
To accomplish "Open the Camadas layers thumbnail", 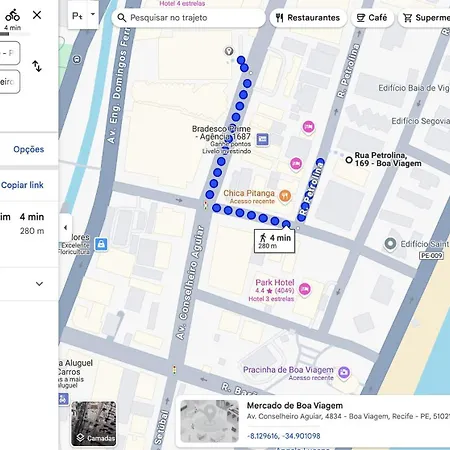I will (94, 424).
